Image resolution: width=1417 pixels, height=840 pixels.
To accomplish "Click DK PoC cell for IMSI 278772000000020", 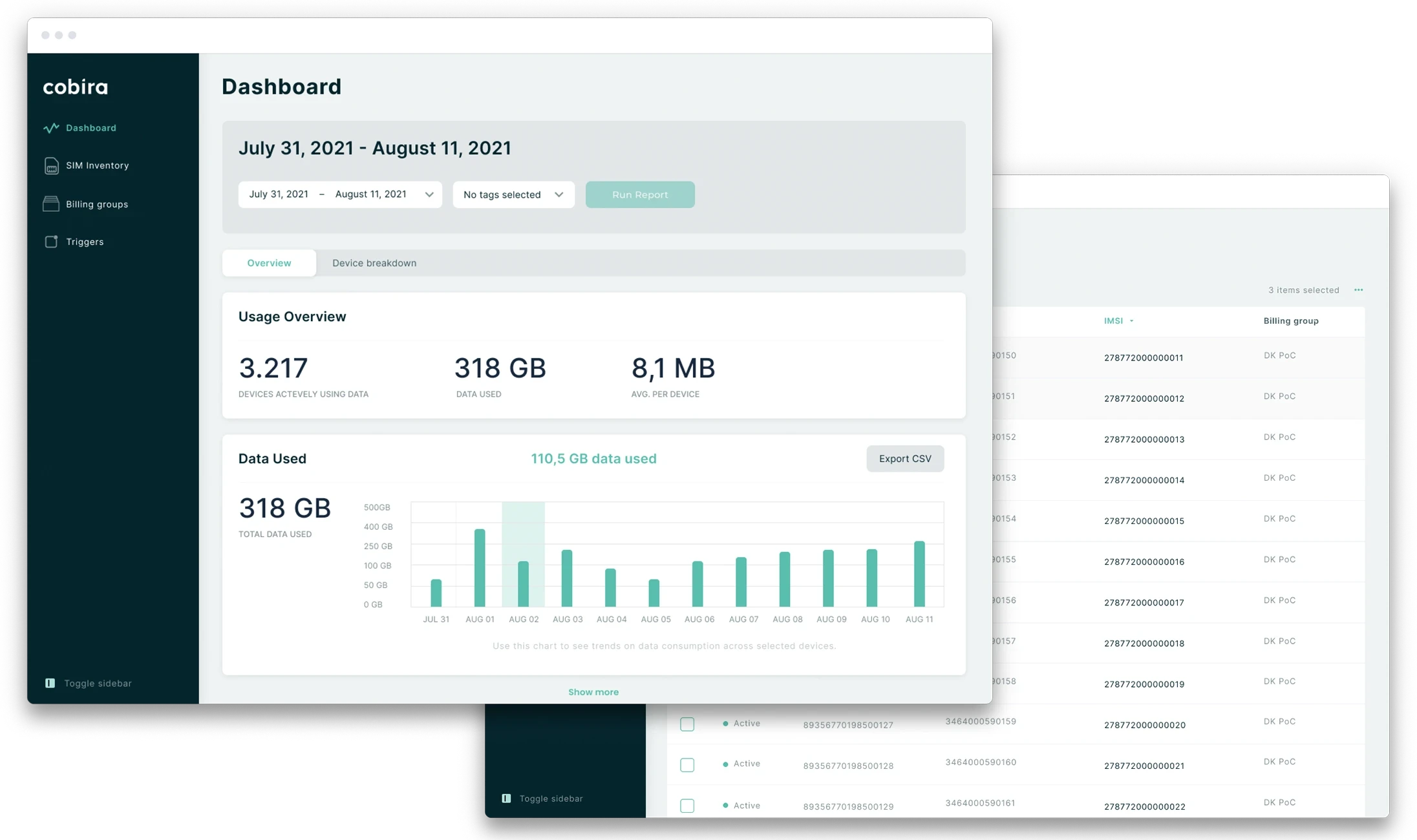I will point(1279,721).
